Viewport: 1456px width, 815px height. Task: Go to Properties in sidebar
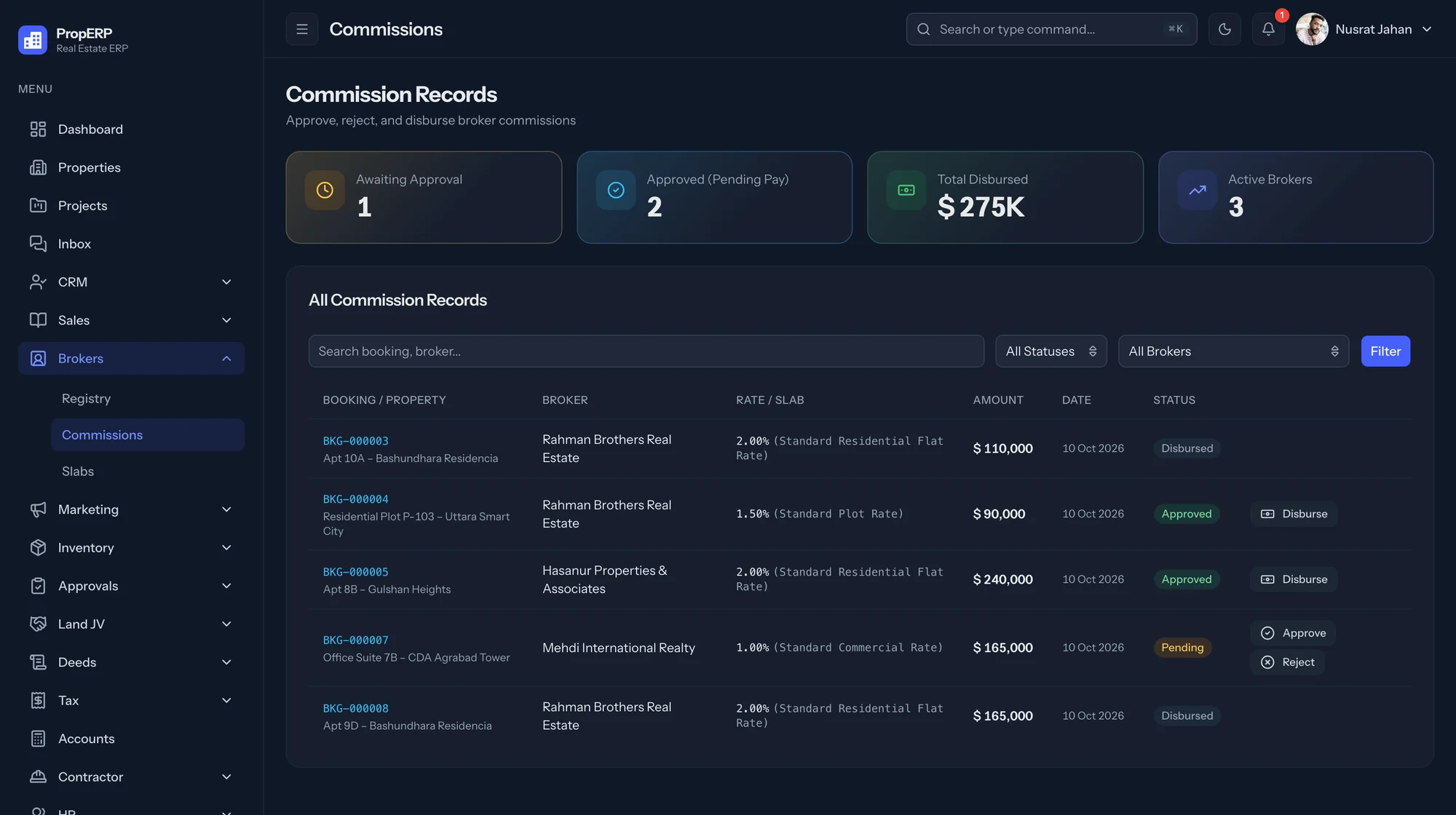(131, 167)
